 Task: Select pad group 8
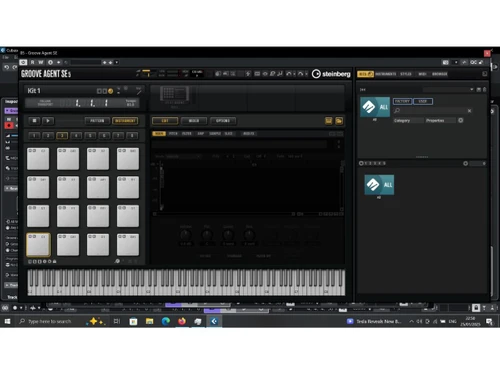tap(132, 135)
